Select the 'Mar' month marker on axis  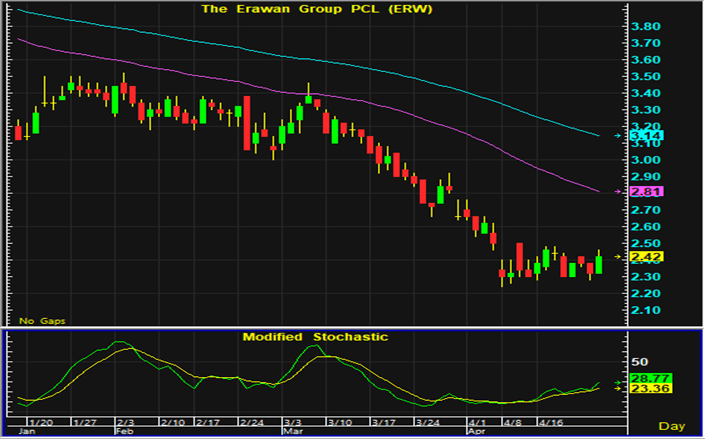[x=294, y=433]
